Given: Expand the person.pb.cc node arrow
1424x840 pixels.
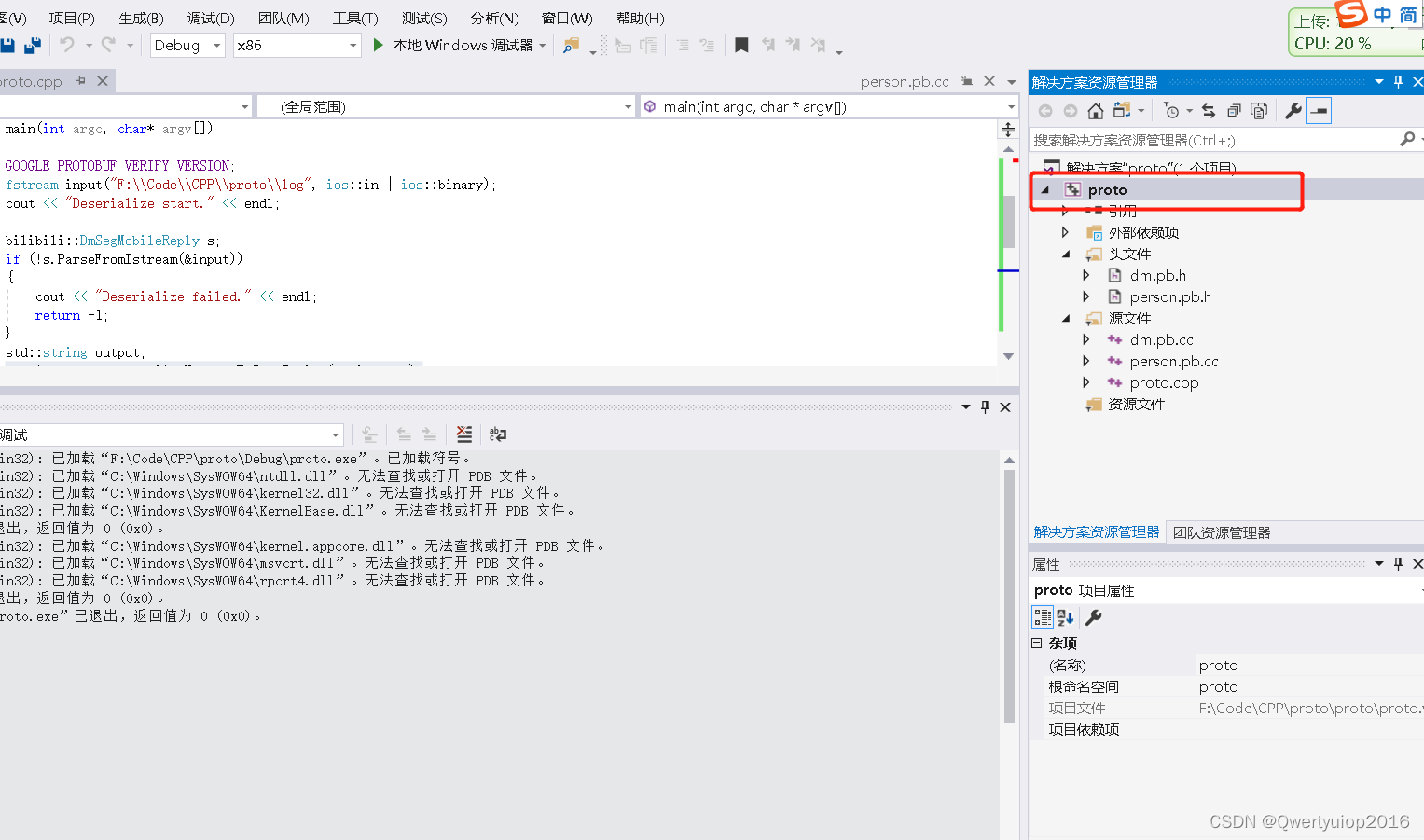Looking at the screenshot, I should (x=1086, y=362).
